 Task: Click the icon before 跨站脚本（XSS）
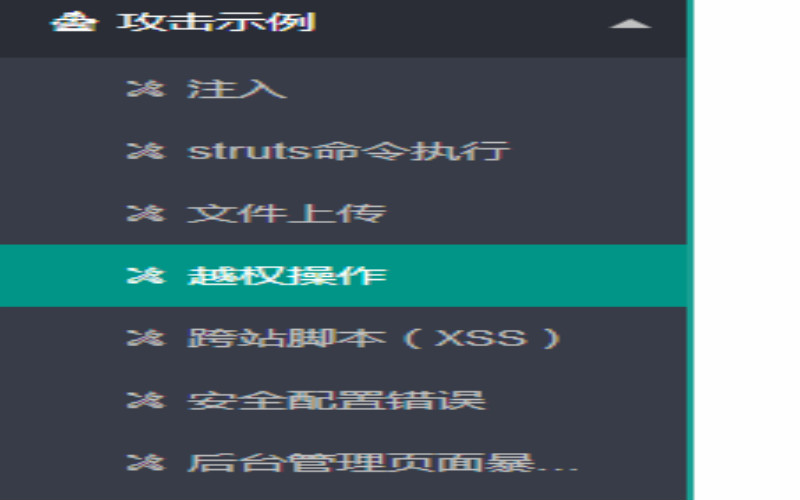point(146,338)
